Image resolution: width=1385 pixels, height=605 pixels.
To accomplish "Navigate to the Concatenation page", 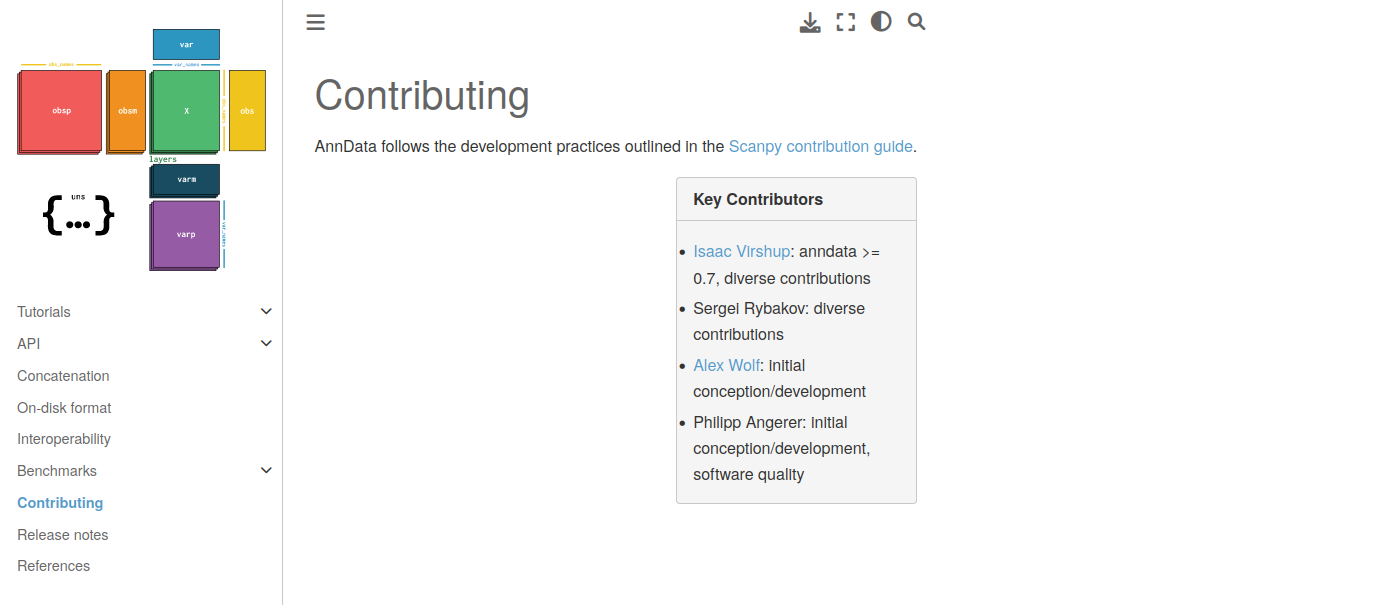I will [63, 375].
